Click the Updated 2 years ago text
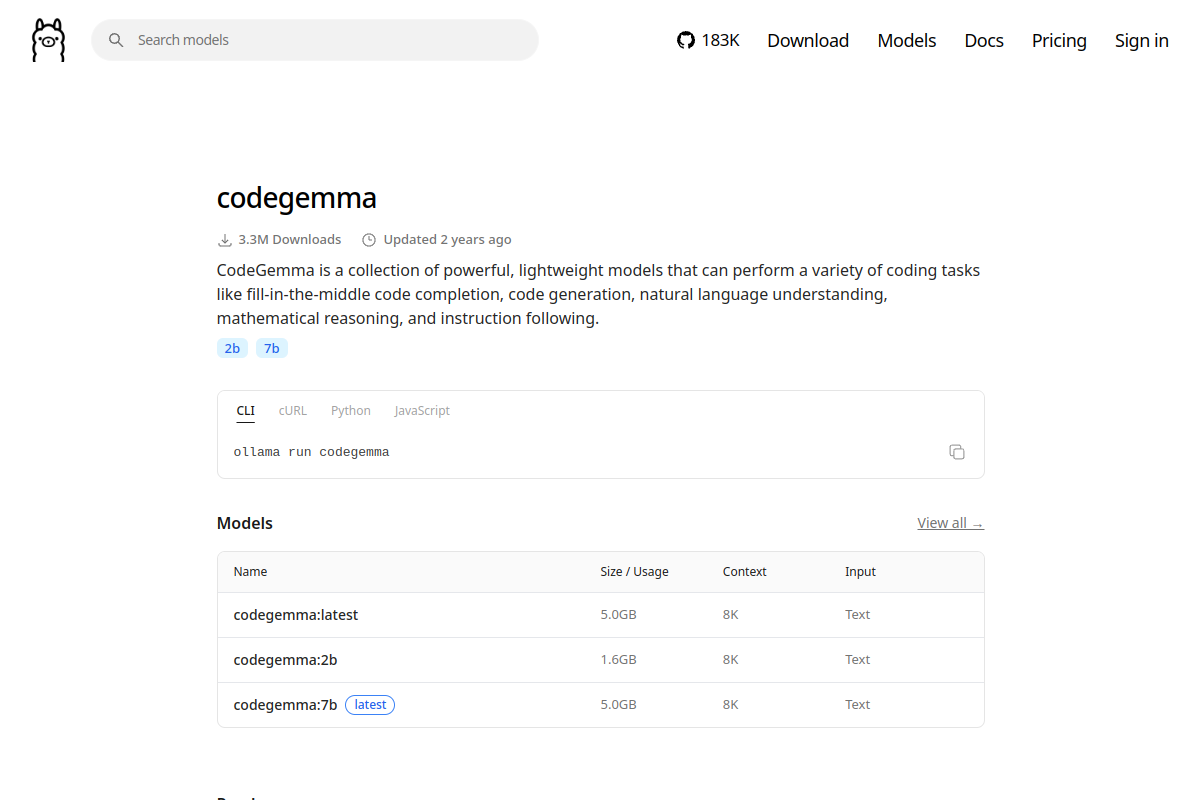Viewport: 1200px width, 800px height. point(447,240)
